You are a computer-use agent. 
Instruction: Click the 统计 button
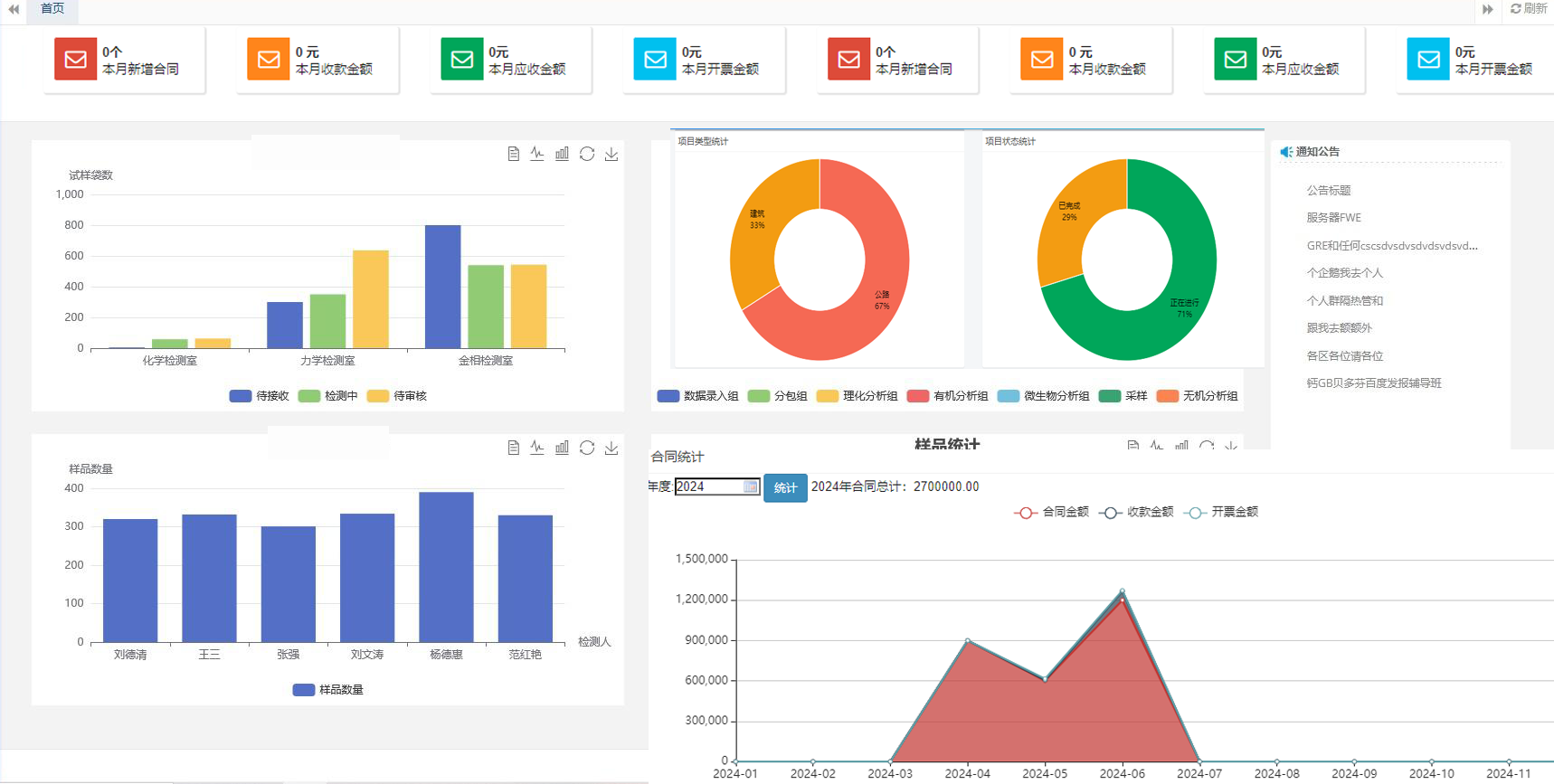785,487
